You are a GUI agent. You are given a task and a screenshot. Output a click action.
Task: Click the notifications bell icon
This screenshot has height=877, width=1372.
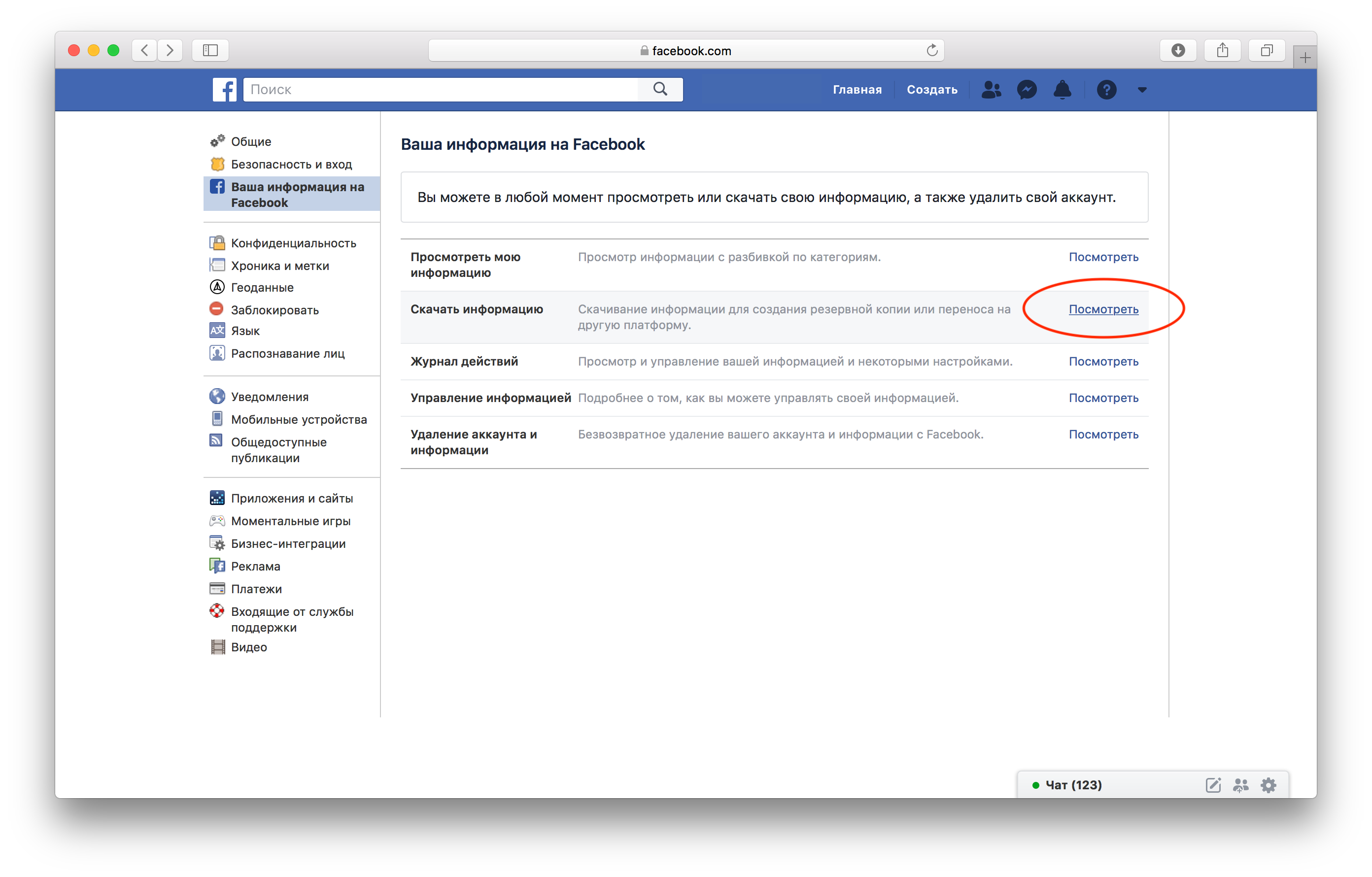(x=1062, y=89)
